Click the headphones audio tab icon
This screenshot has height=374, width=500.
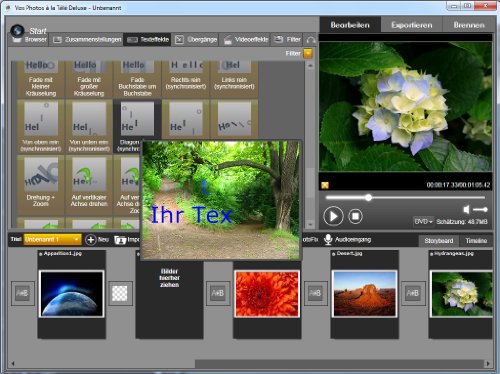[311, 40]
